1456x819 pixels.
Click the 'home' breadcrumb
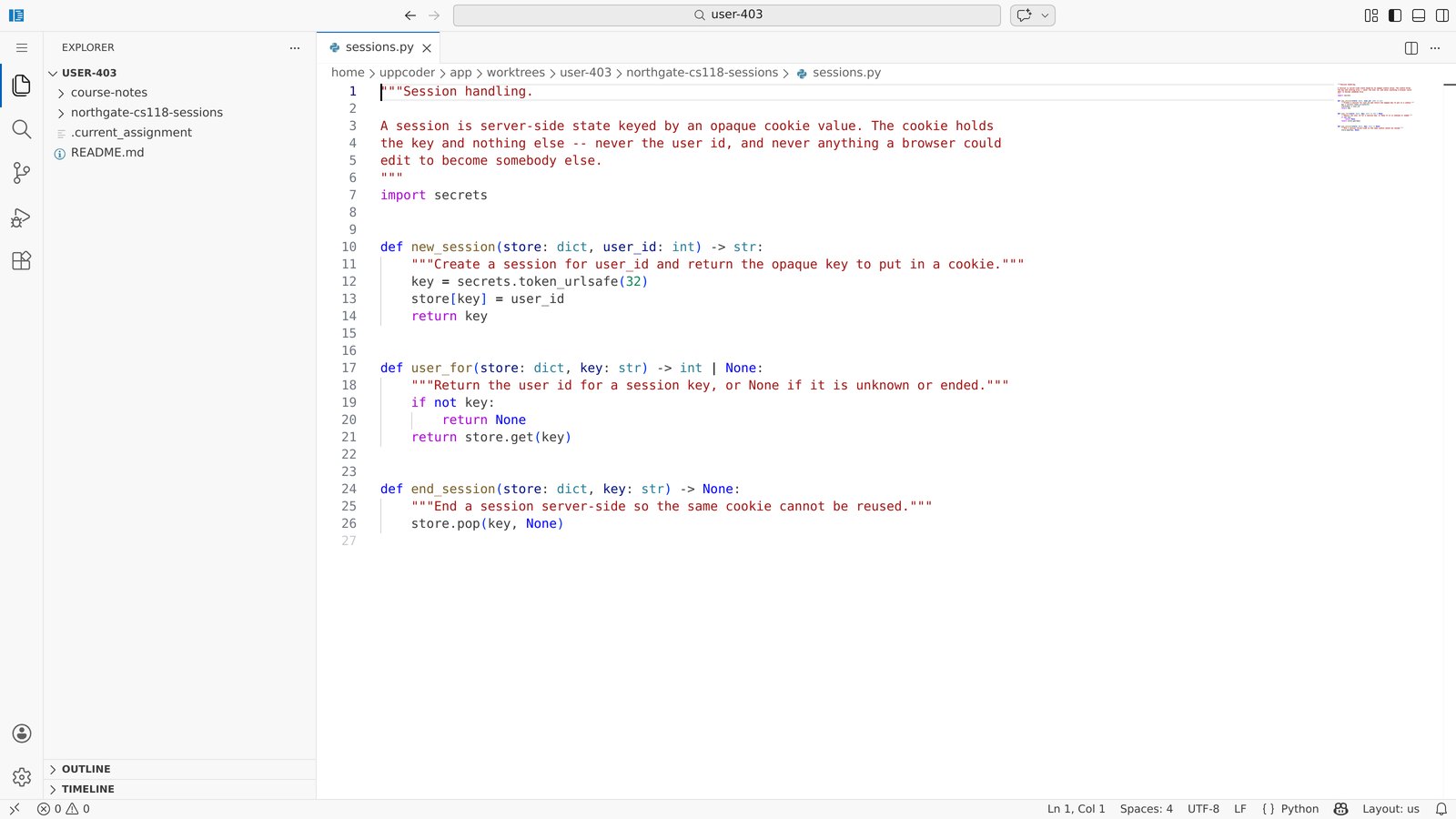coord(348,73)
